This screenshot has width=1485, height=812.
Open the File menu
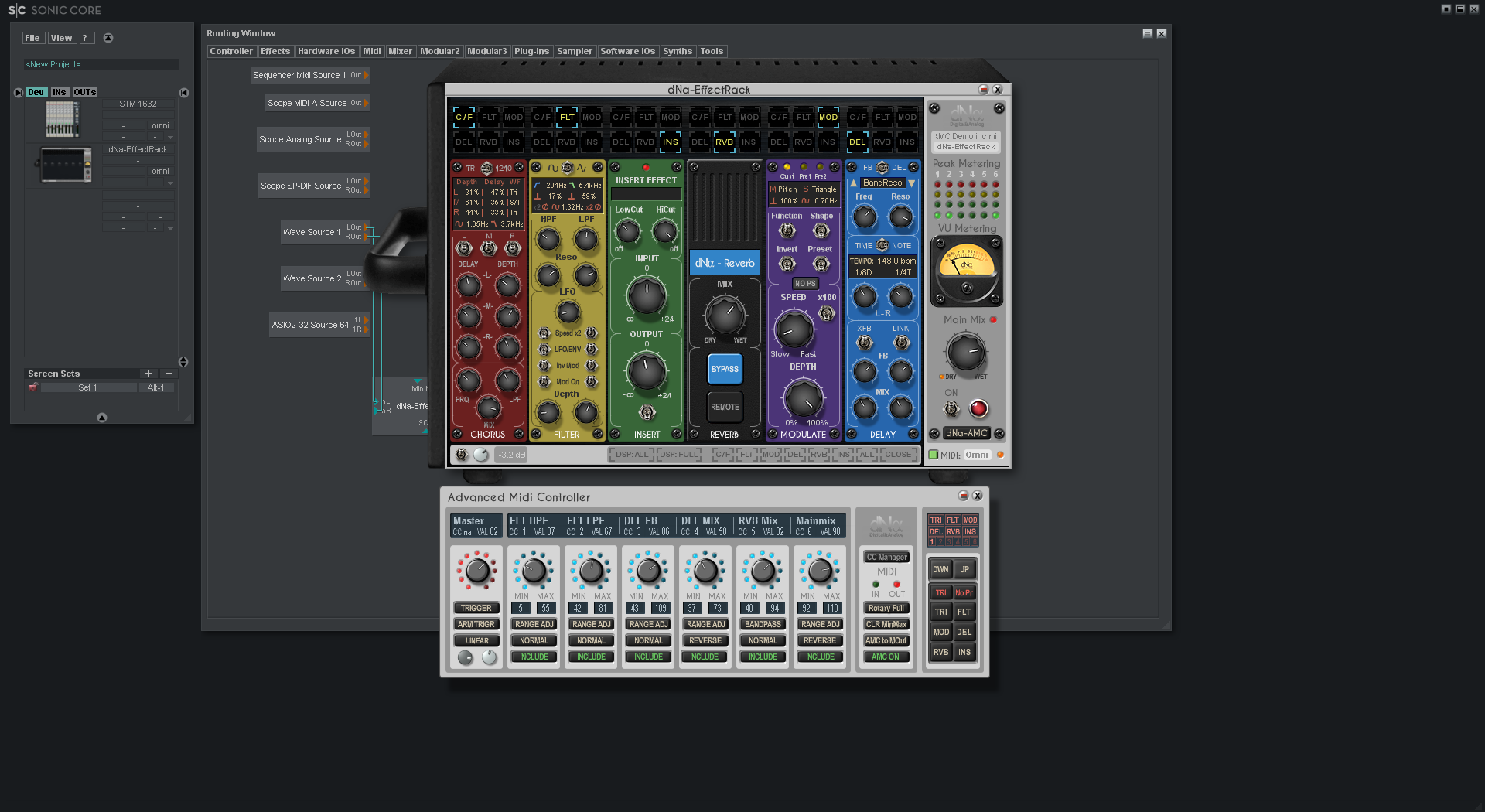[32, 38]
